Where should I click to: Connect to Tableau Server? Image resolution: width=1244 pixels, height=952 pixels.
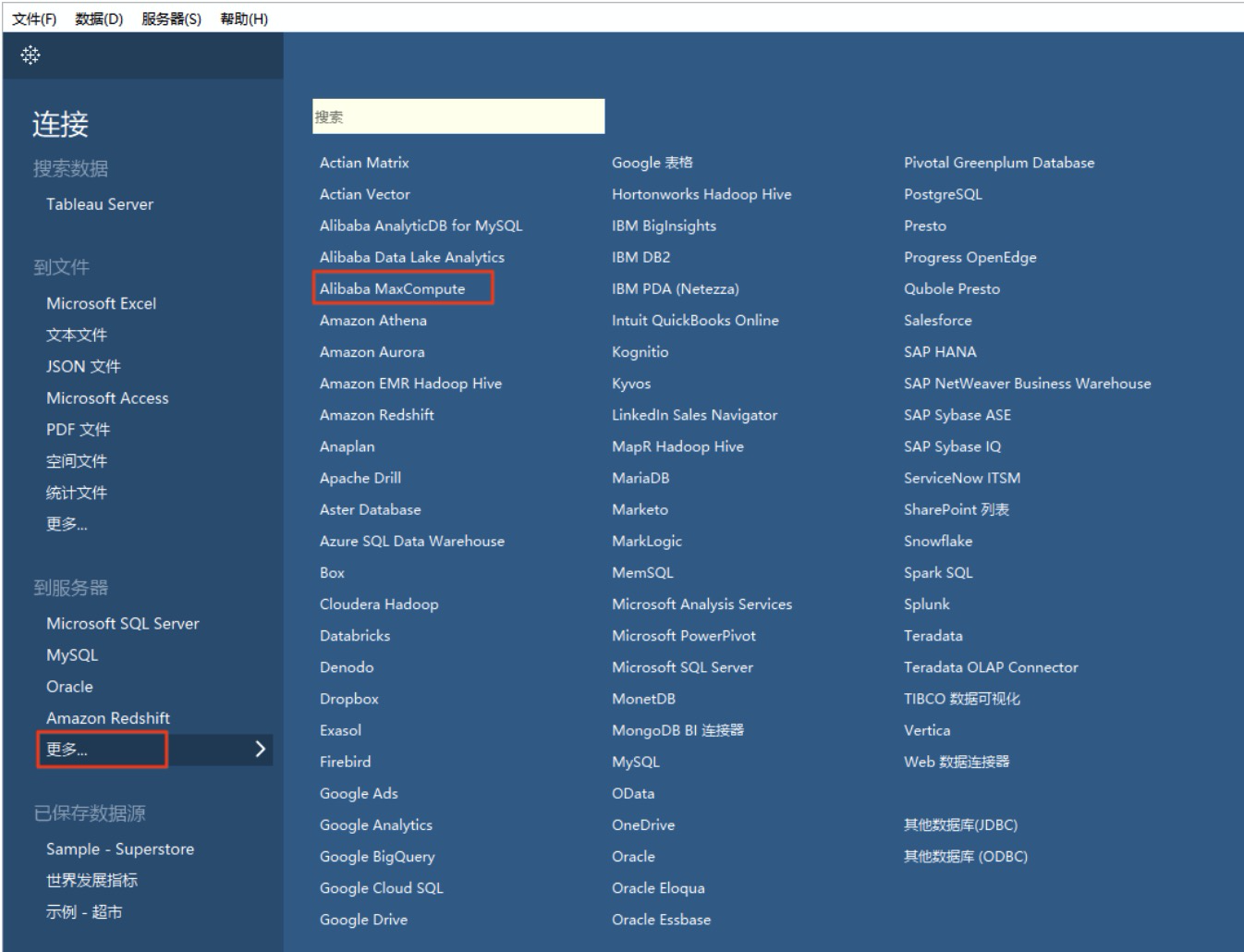tap(100, 204)
